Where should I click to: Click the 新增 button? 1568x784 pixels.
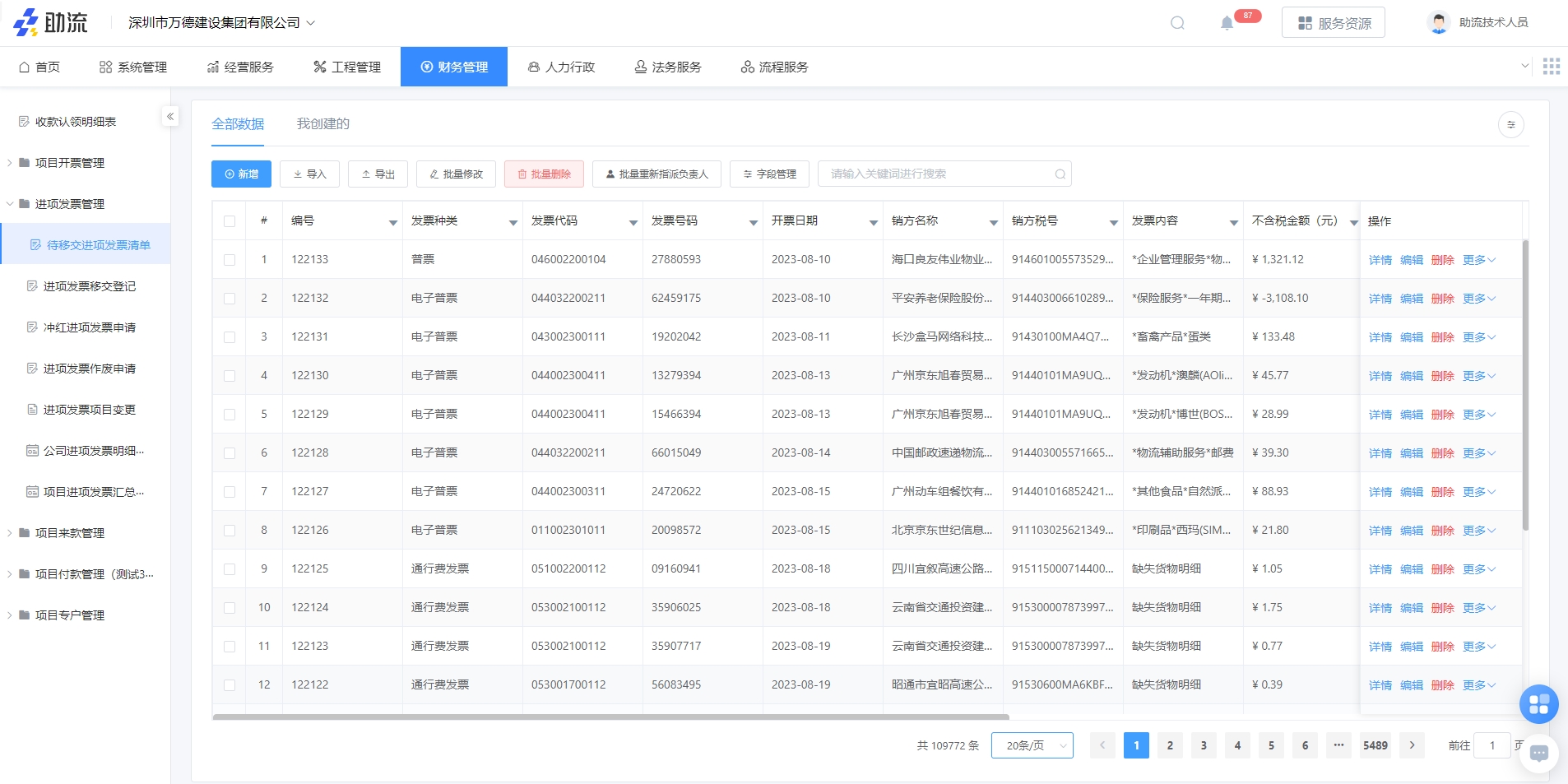pyautogui.click(x=241, y=174)
